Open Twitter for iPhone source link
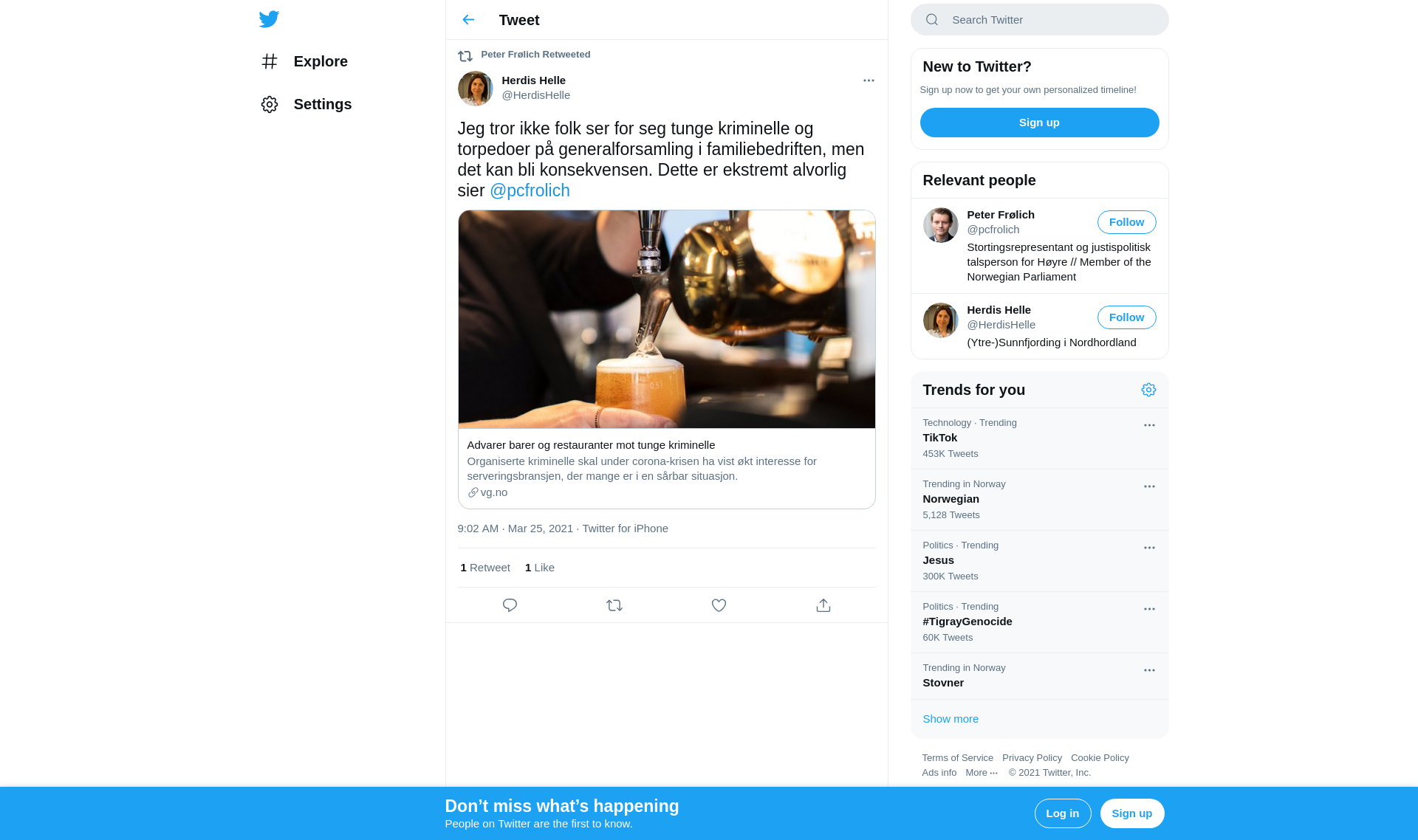 coord(625,529)
